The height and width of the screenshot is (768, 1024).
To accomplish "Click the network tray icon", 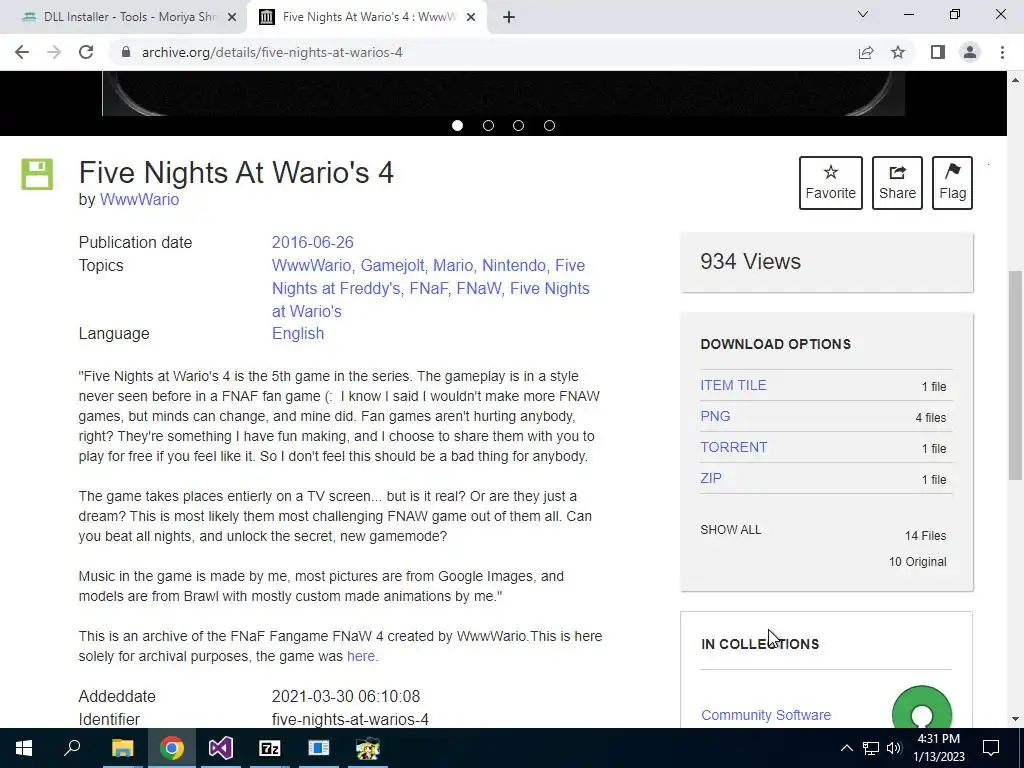I will pos(871,748).
